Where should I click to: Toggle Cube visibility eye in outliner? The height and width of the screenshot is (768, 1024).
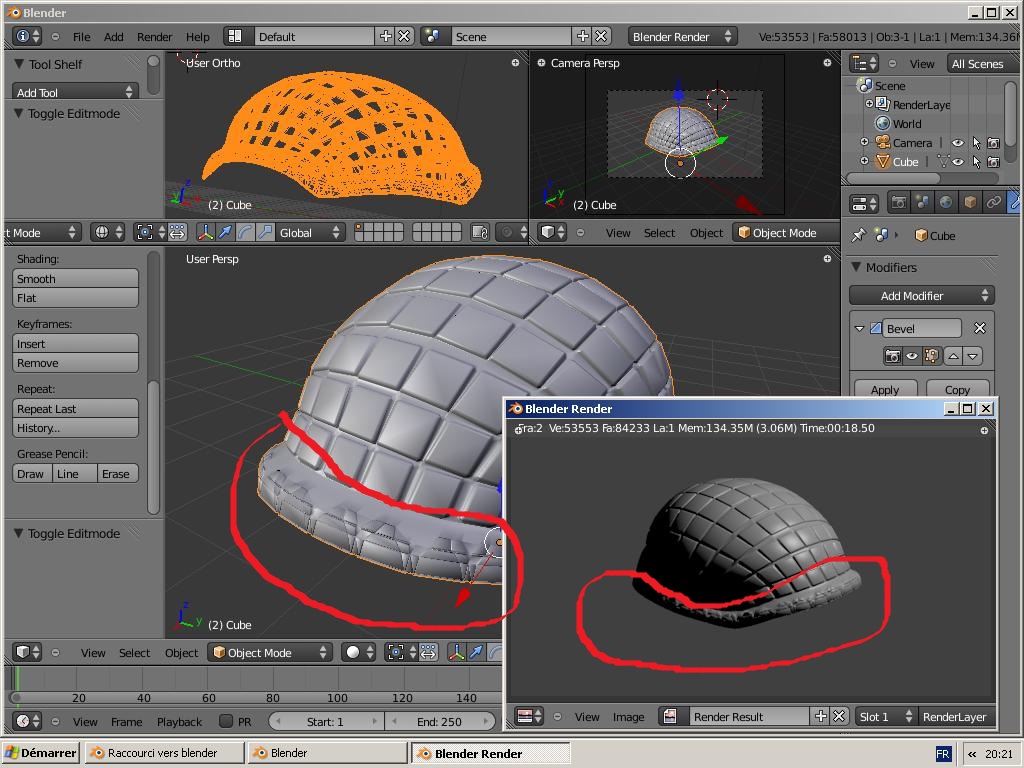957,161
